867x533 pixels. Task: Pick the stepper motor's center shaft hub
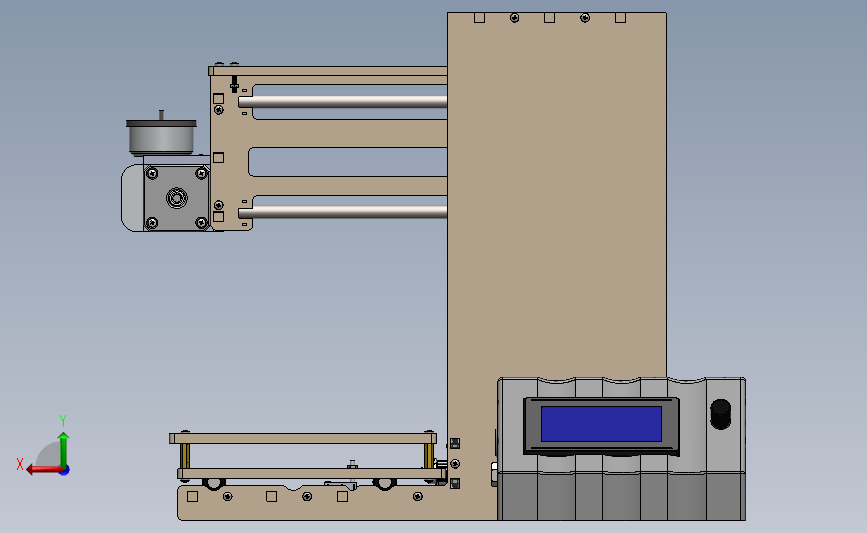click(176, 197)
